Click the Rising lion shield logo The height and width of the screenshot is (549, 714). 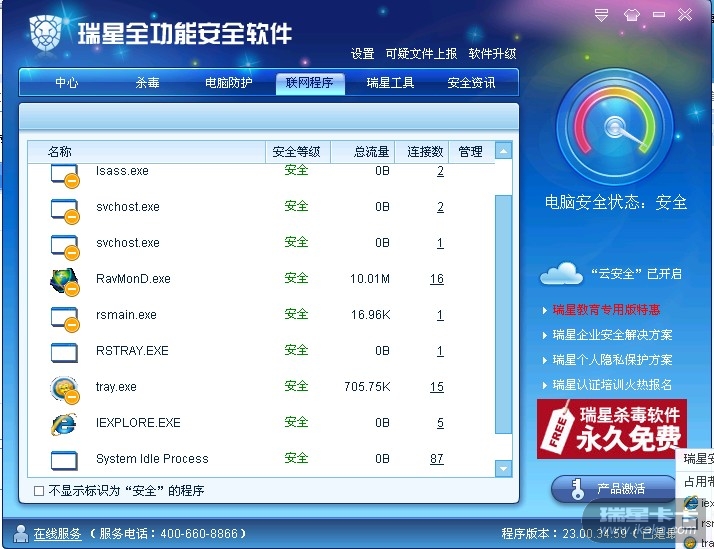coord(46,33)
